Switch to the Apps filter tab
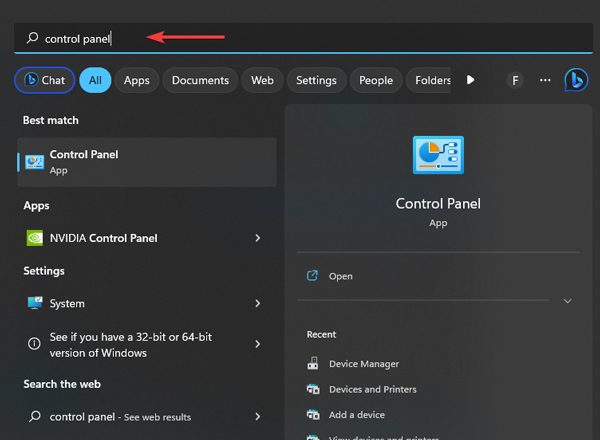 pos(137,80)
